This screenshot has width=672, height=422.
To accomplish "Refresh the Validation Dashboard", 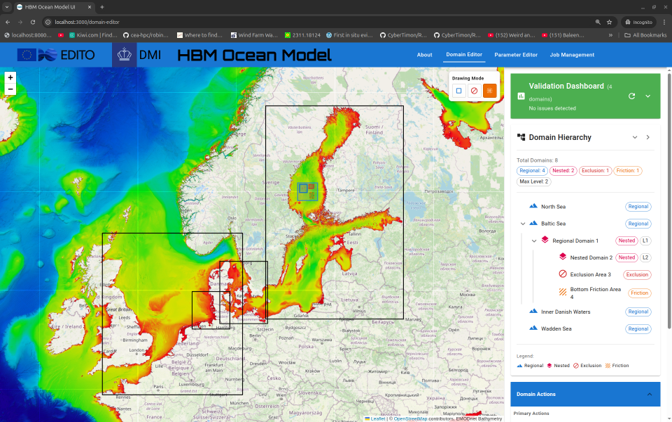I will click(631, 96).
